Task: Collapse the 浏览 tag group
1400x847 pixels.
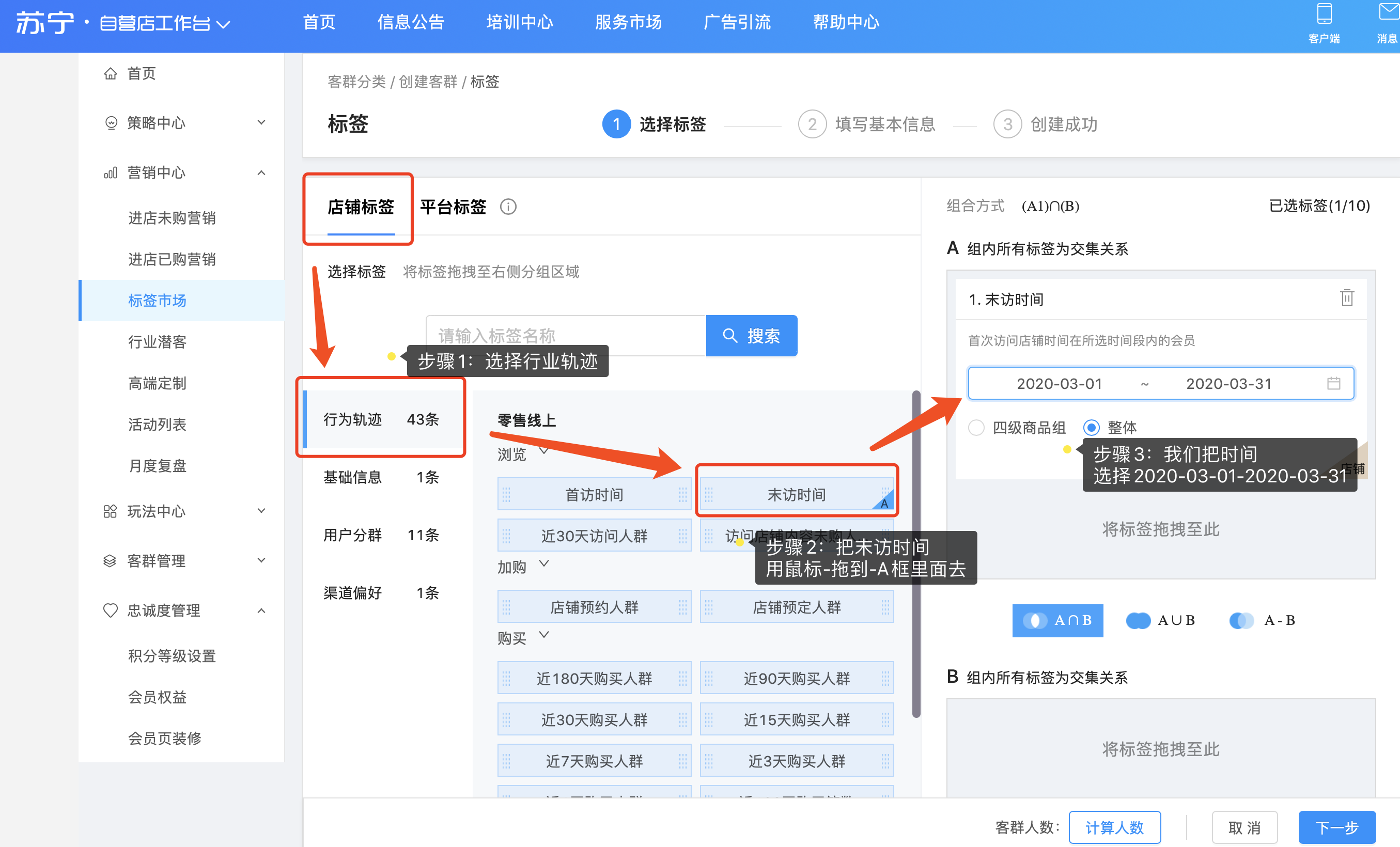Action: [544, 451]
